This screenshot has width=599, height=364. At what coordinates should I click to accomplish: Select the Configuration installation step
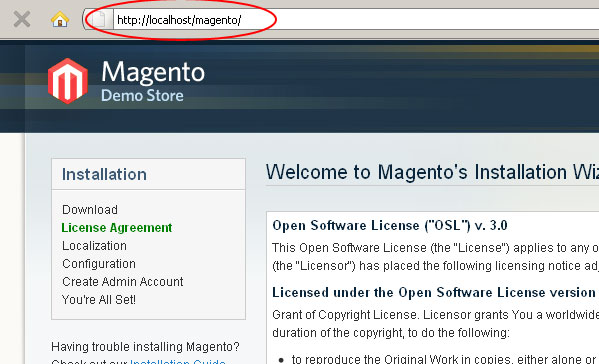click(99, 264)
